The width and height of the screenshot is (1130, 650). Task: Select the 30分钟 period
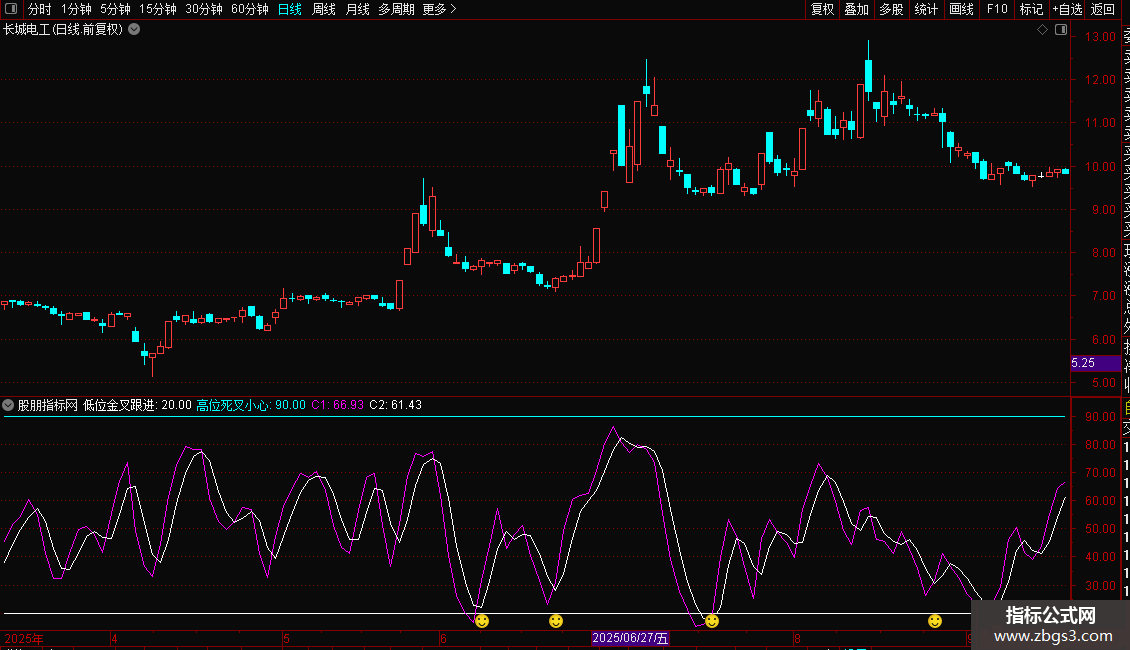[x=204, y=9]
